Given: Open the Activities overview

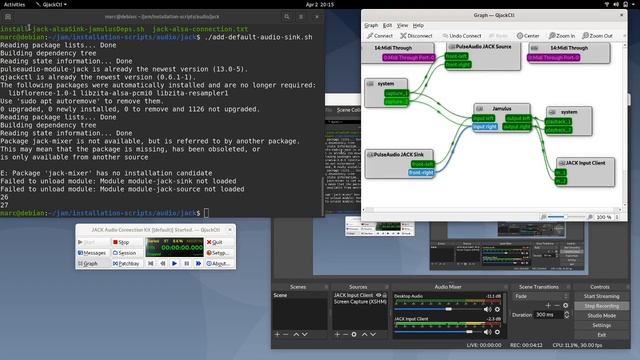Looking at the screenshot, I should click(14, 4).
